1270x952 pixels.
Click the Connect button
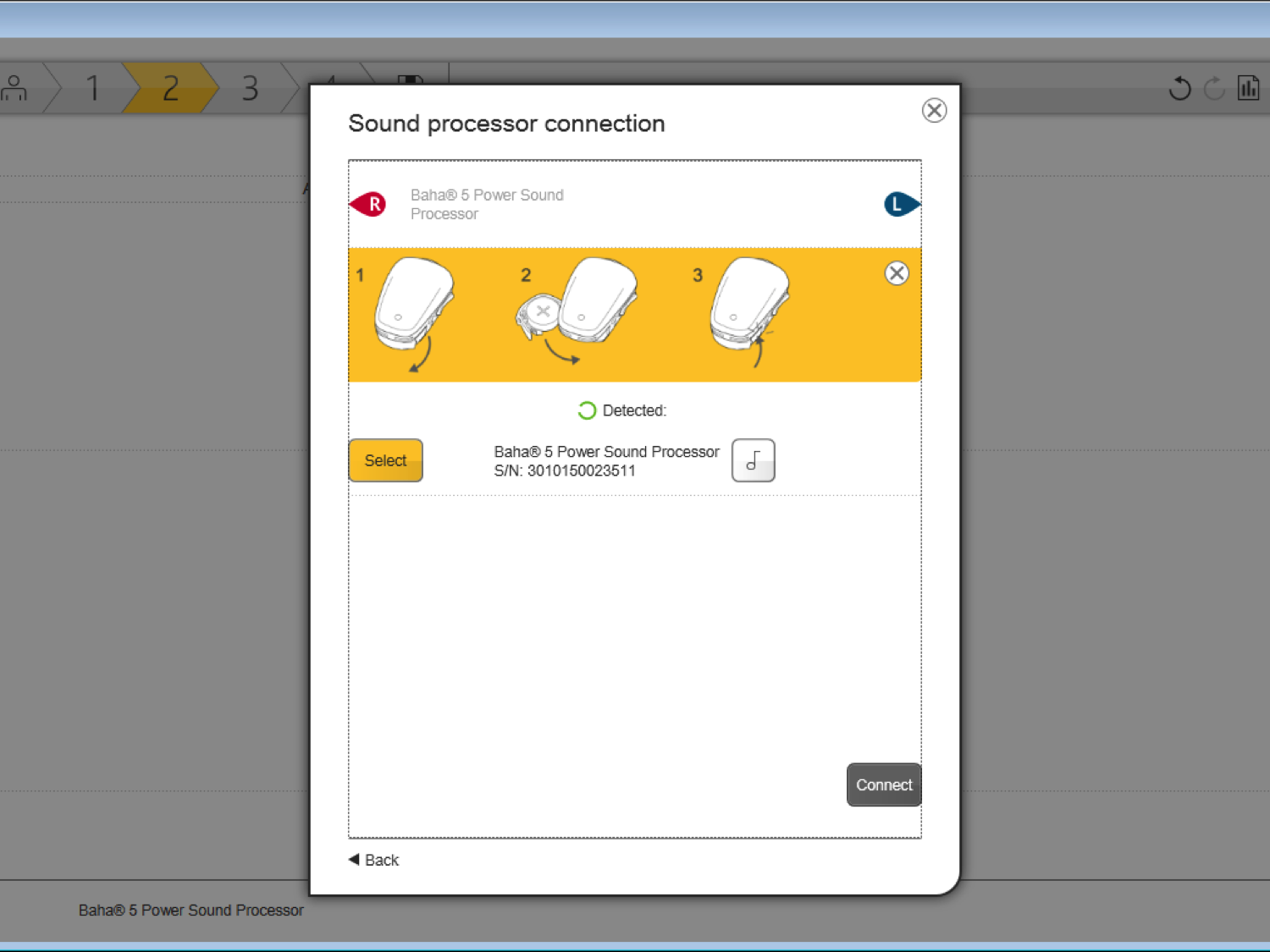point(884,785)
